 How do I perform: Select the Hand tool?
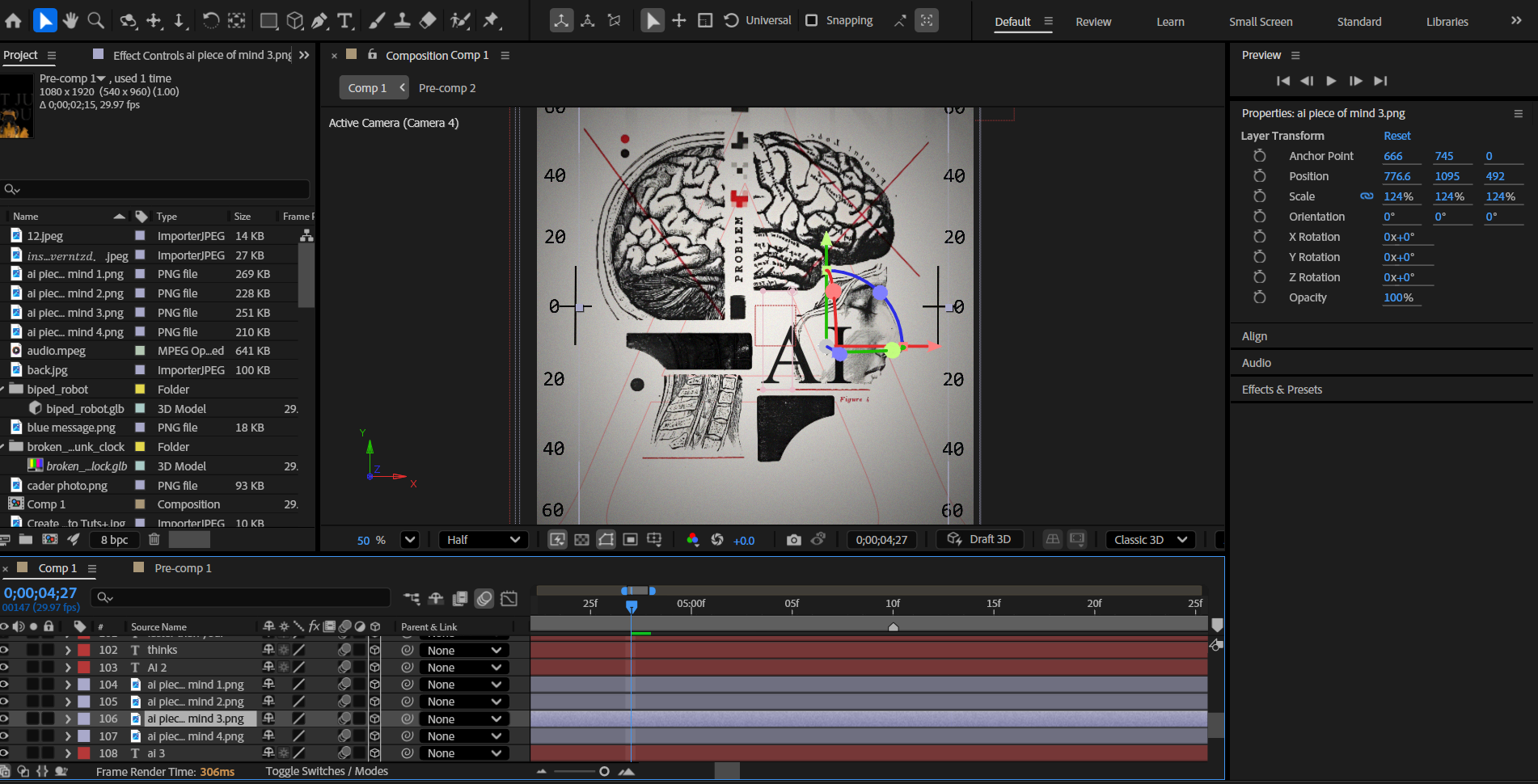pyautogui.click(x=70, y=20)
